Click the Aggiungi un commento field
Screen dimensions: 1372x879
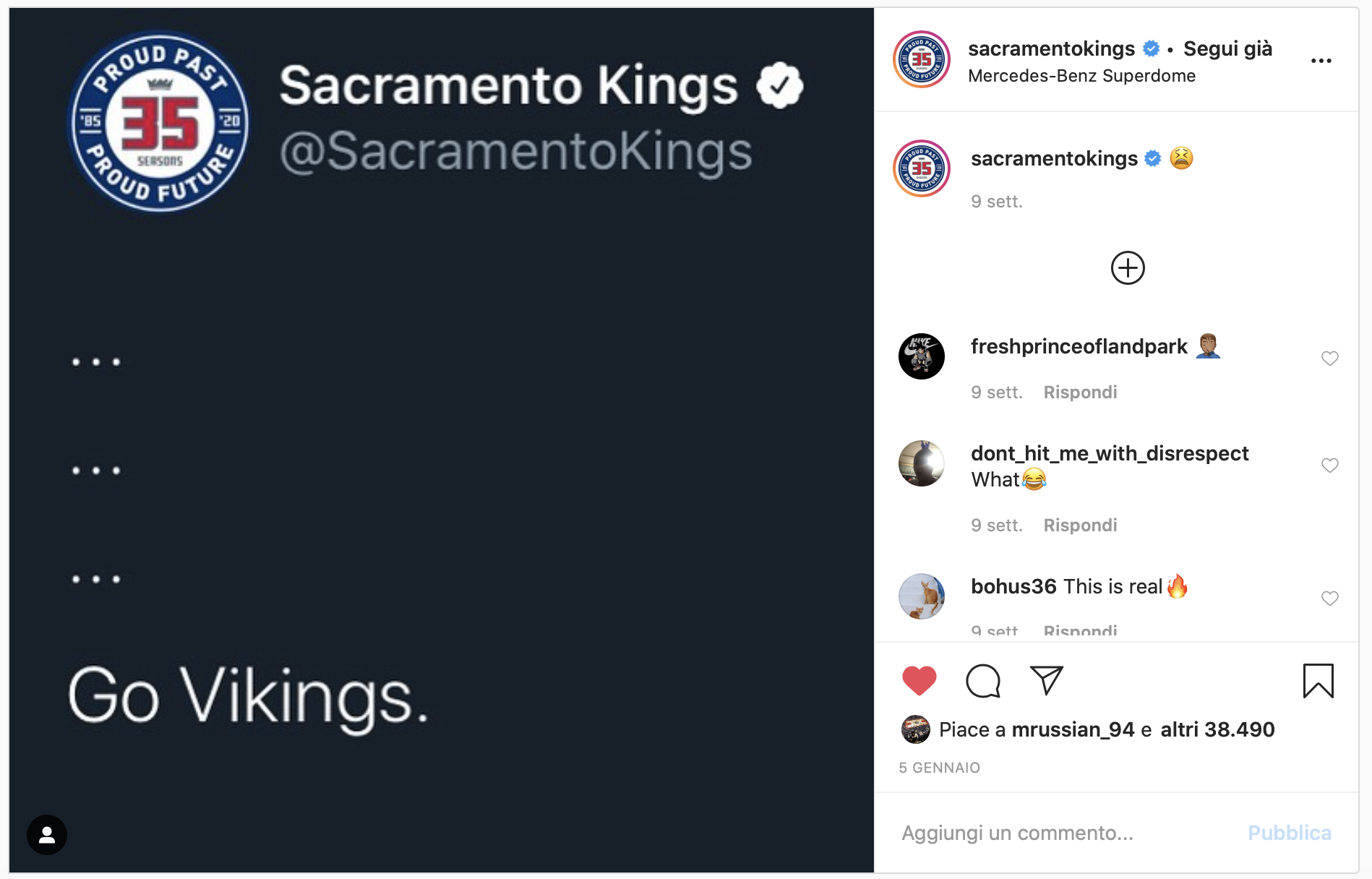(x=1063, y=833)
